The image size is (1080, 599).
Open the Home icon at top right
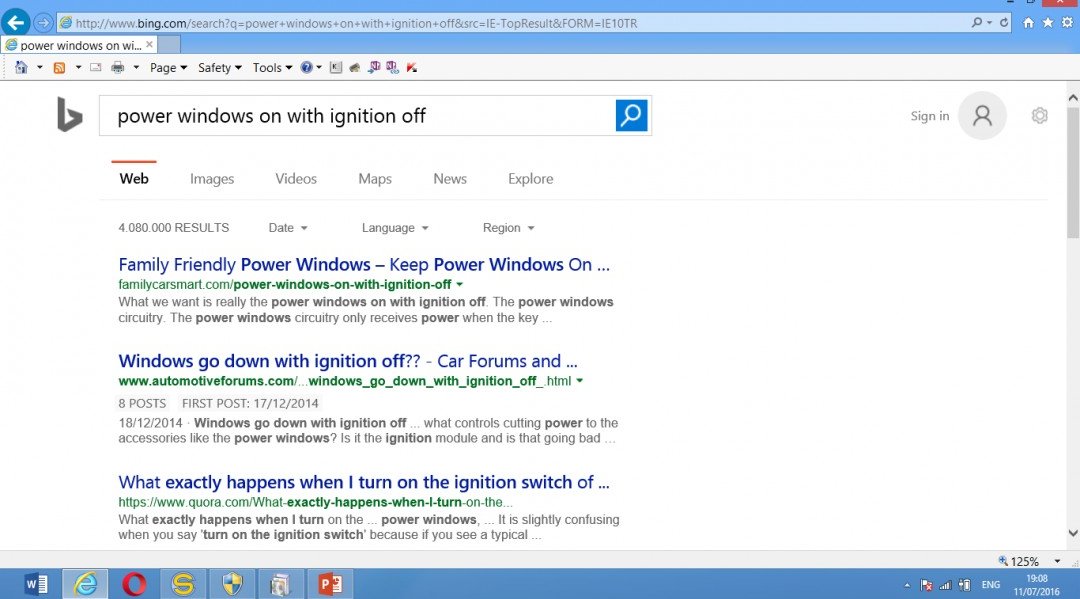1028,23
